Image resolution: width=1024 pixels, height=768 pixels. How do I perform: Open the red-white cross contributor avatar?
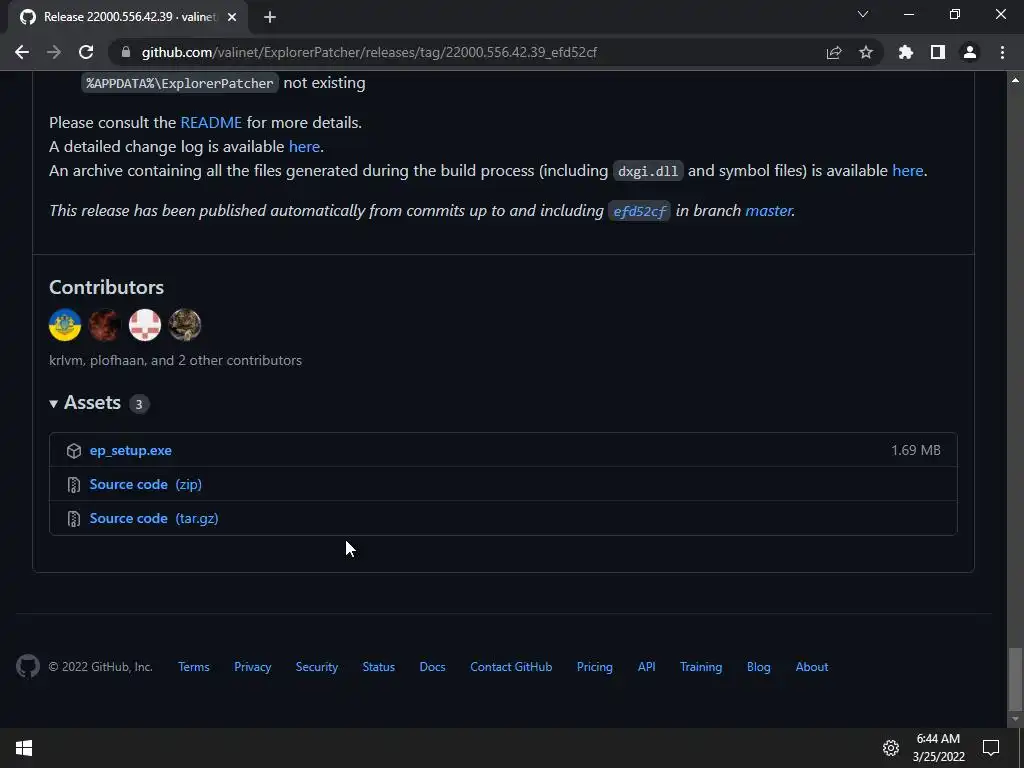tap(144, 325)
